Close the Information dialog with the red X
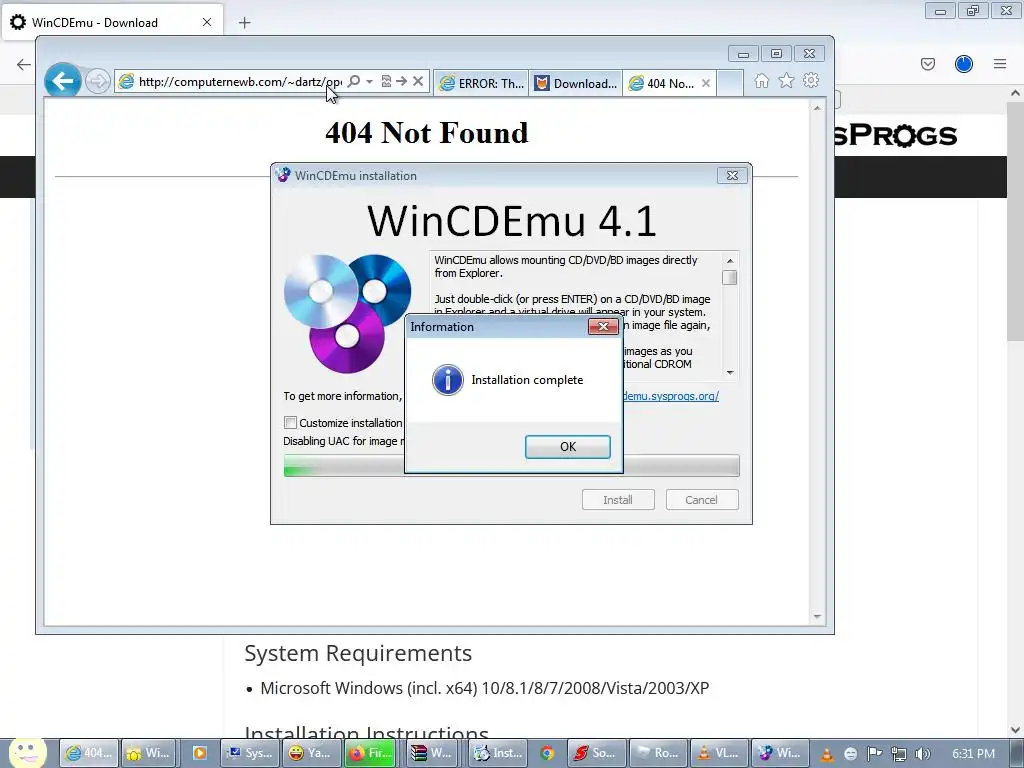Viewport: 1024px width, 768px height. coord(603,327)
